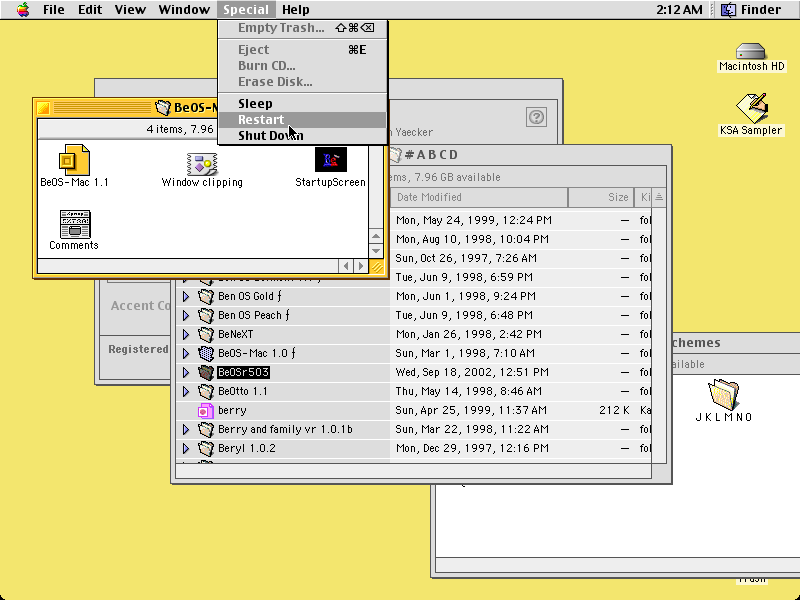The height and width of the screenshot is (600, 800).
Task: Click the Ben OS Peach folder icon
Action: 206,315
